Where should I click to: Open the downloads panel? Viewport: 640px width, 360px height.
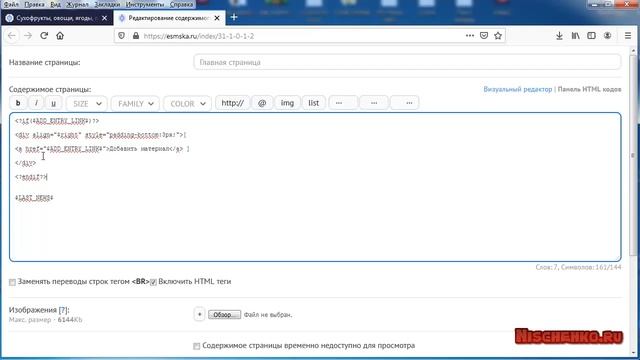(x=559, y=36)
